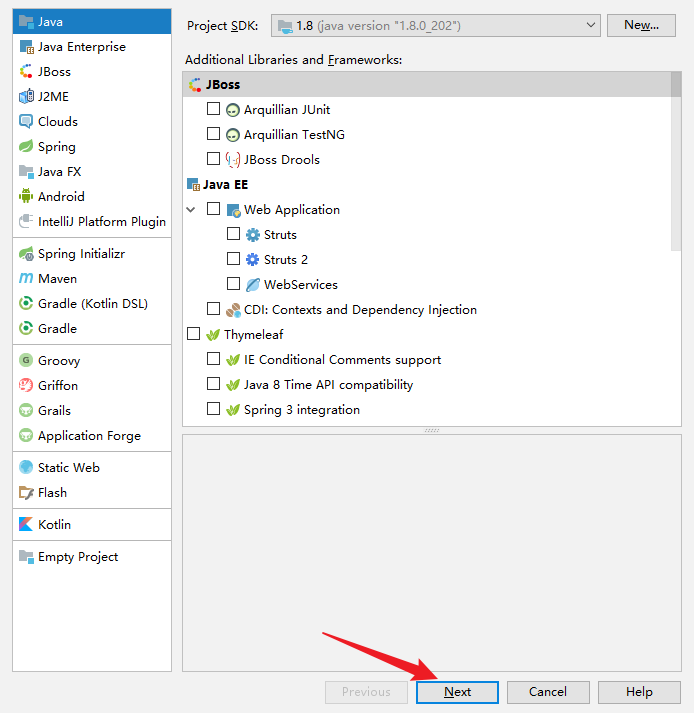Select Maven project type label
The height and width of the screenshot is (713, 694).
click(x=57, y=278)
